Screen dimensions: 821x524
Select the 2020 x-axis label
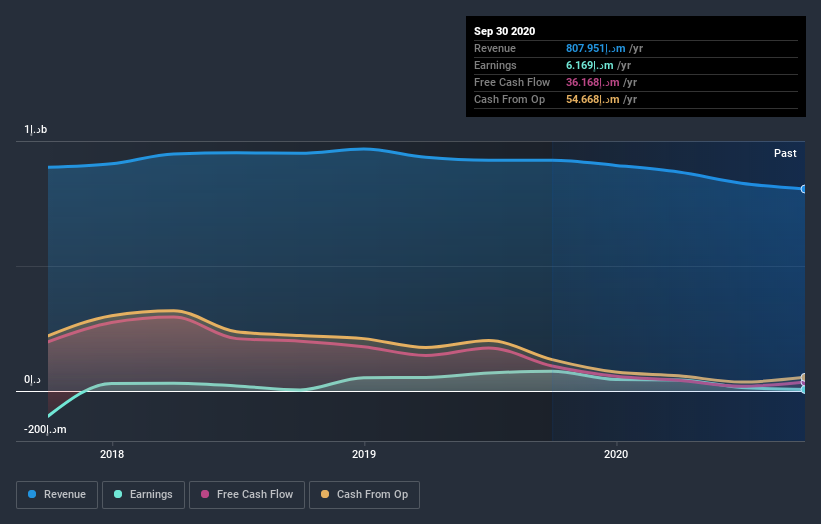[x=616, y=454]
